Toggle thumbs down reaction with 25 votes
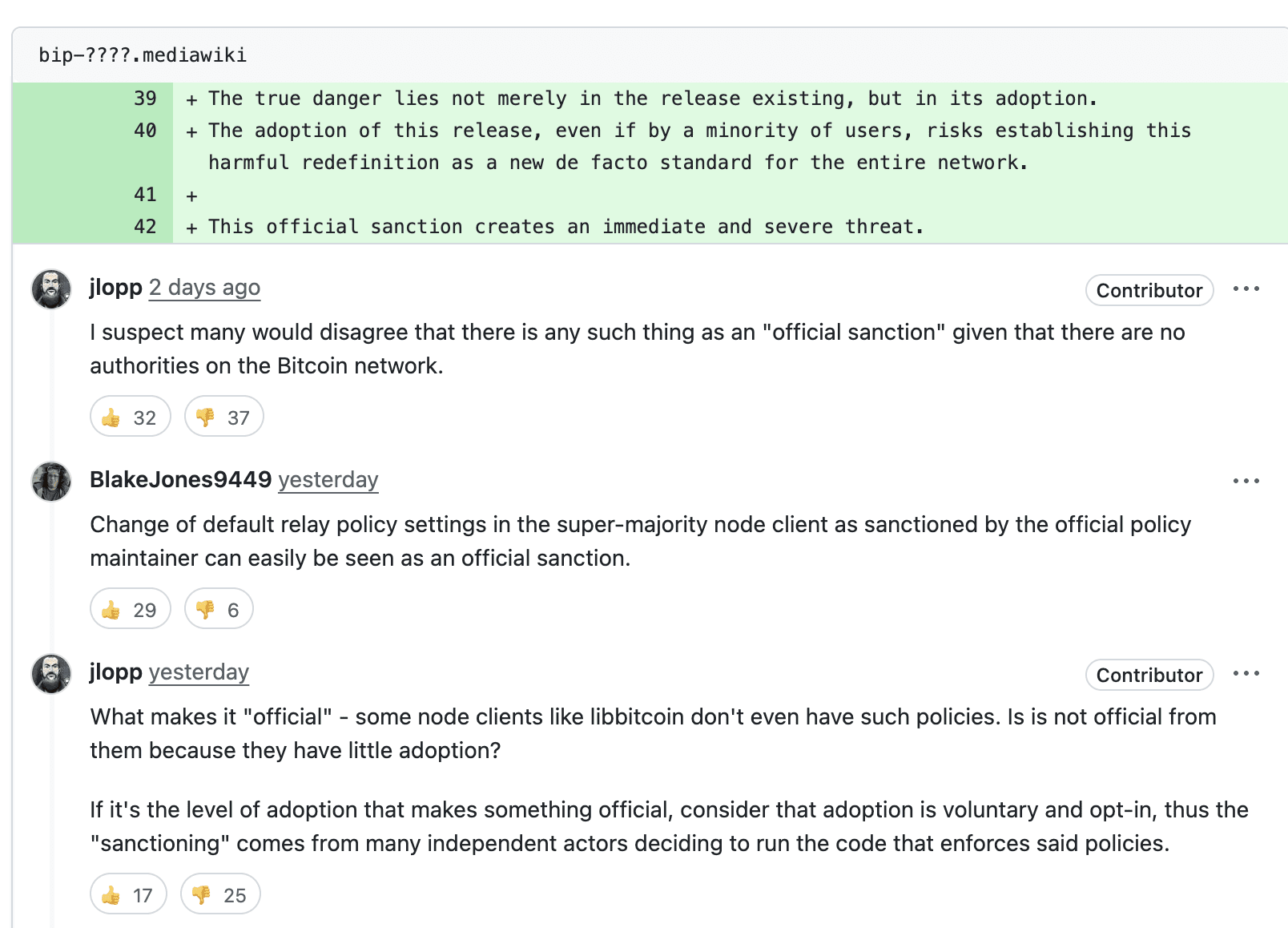The height and width of the screenshot is (928, 1288). (x=220, y=894)
